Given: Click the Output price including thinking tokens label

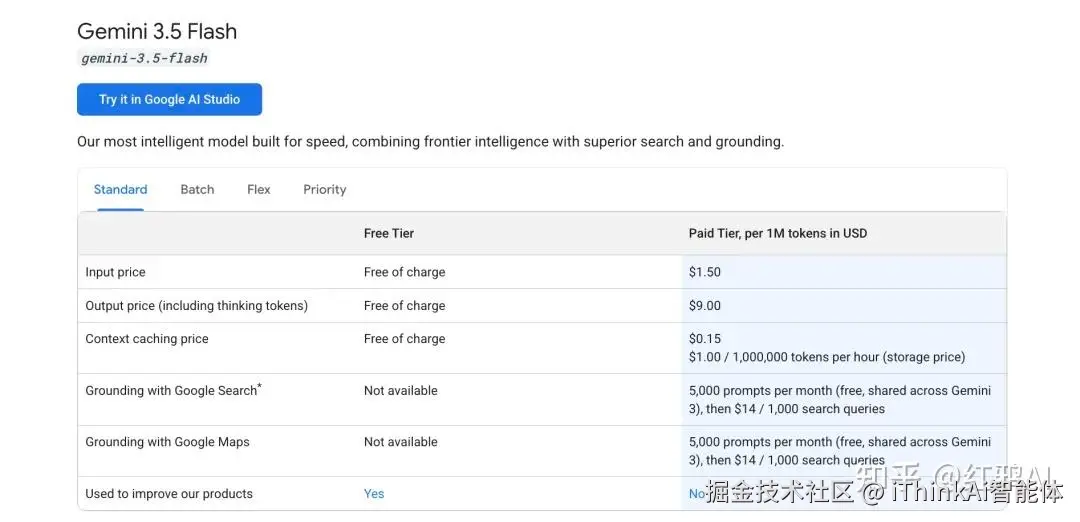Looking at the screenshot, I should [196, 306].
